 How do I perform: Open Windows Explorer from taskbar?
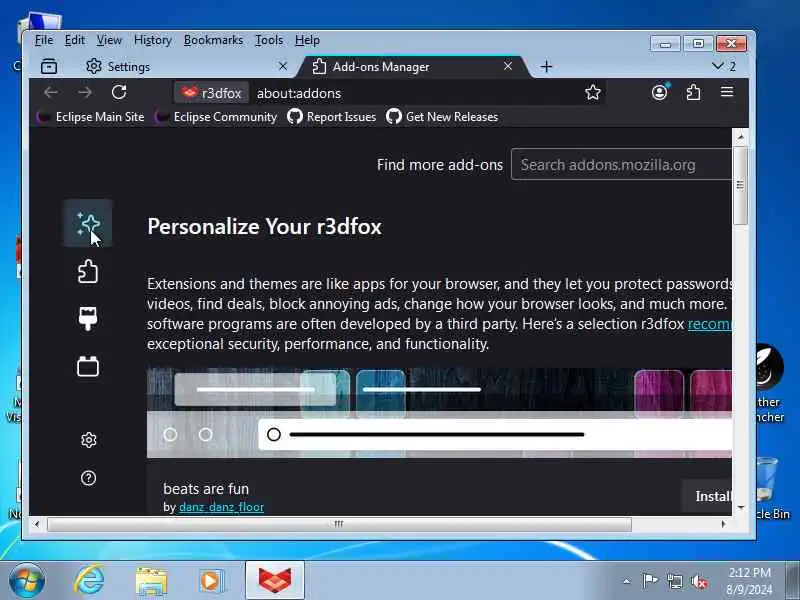151,581
